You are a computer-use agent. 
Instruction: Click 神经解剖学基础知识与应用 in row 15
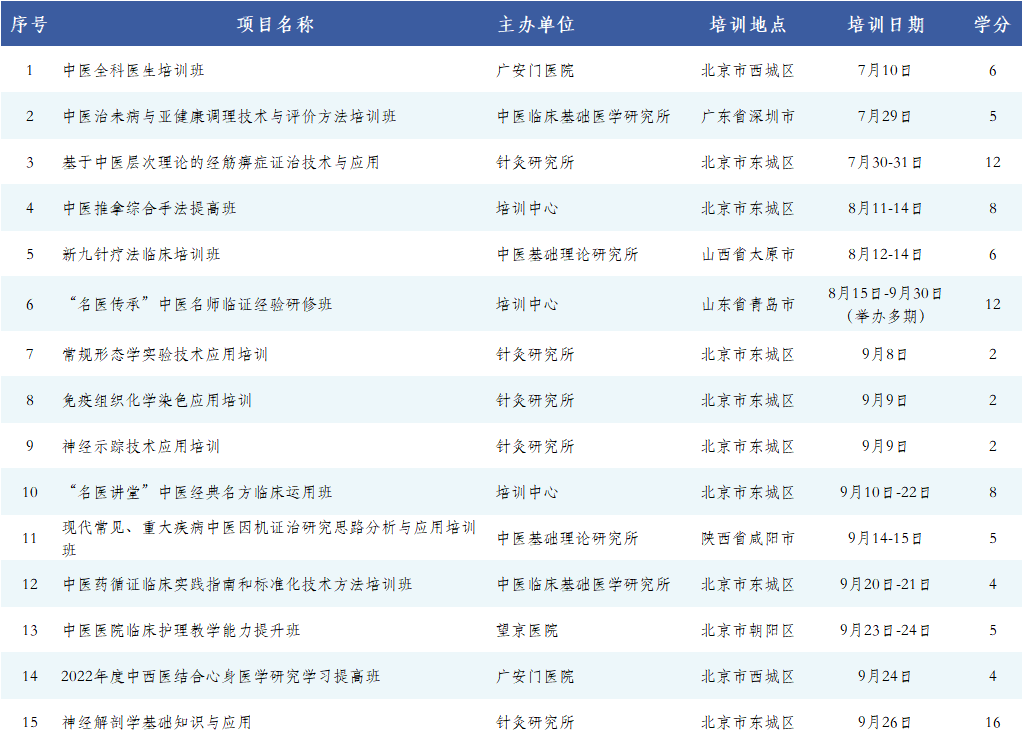157,722
